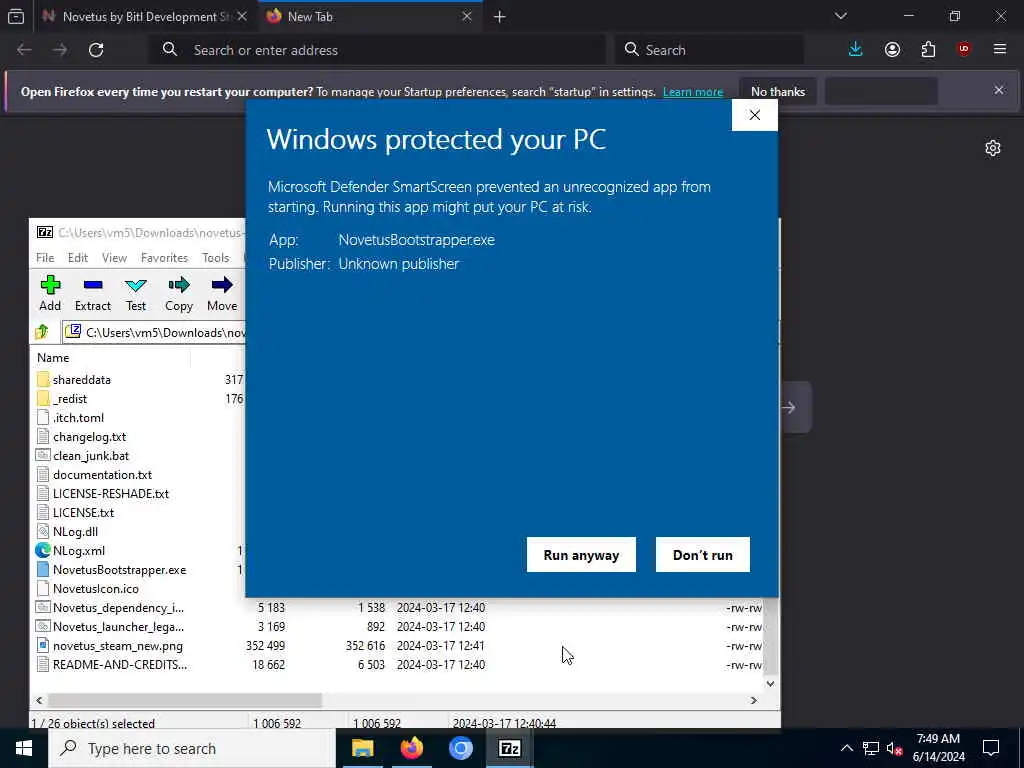
Task: Select novetus_steam_new.png in the list
Action: 118,645
